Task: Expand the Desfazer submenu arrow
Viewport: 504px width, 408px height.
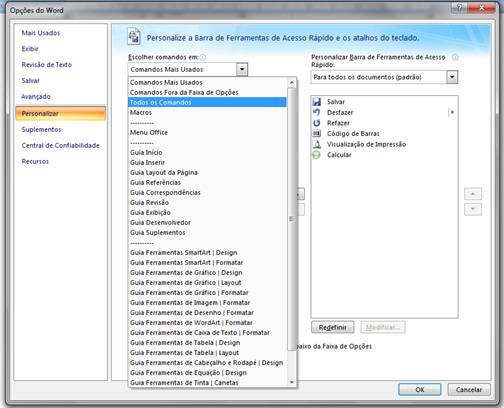Action: [452, 112]
